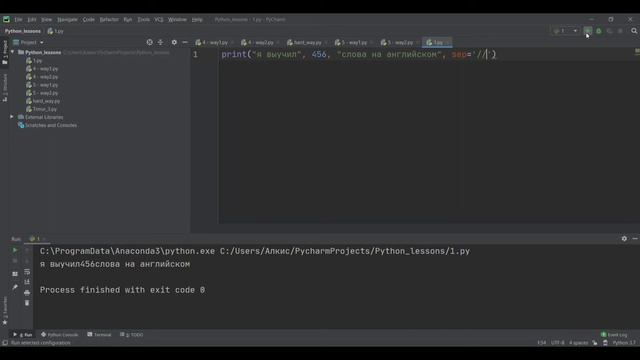The image size is (640, 360).
Task: Collapse the Python_lessons root folder
Action: (x=12, y=52)
